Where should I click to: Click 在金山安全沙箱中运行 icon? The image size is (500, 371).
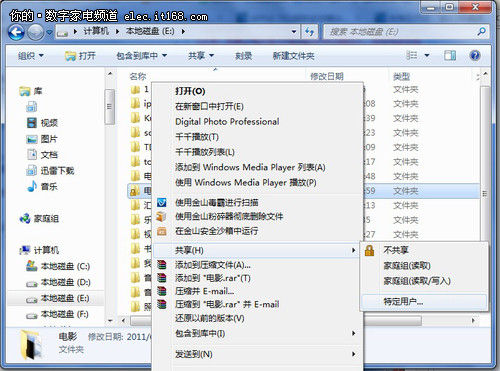pyautogui.click(x=162, y=231)
